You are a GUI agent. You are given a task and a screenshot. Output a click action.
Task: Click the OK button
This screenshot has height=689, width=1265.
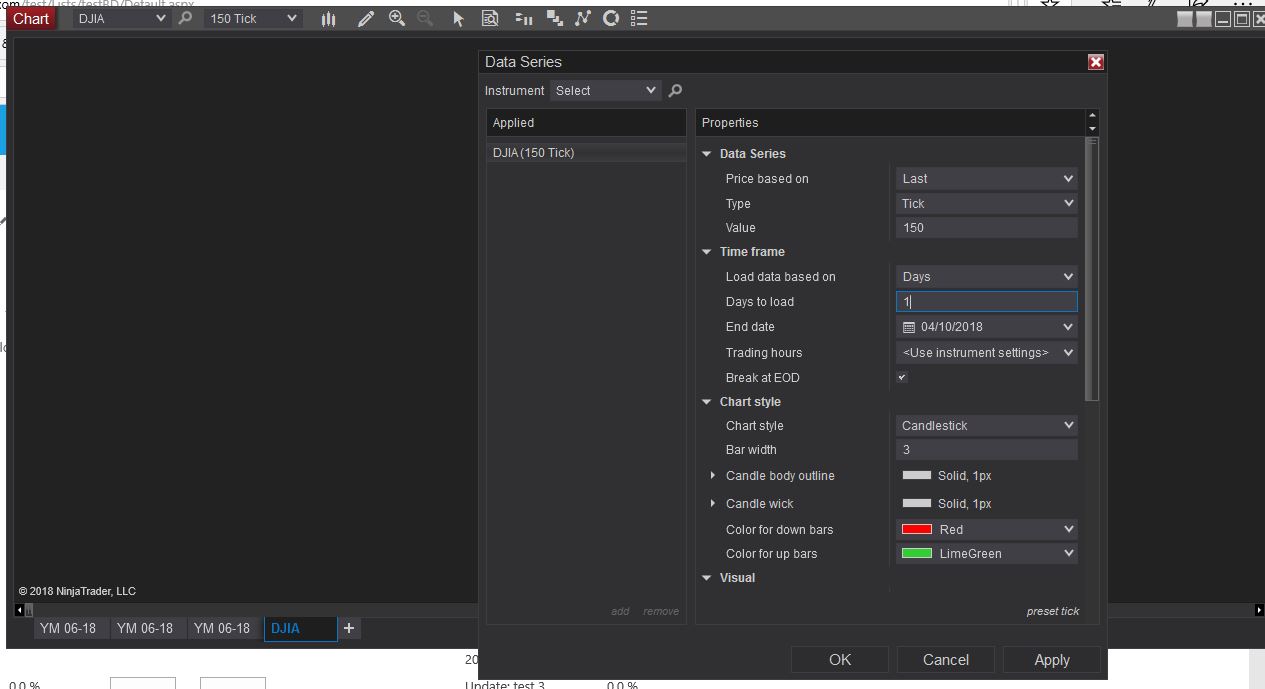[x=840, y=659]
